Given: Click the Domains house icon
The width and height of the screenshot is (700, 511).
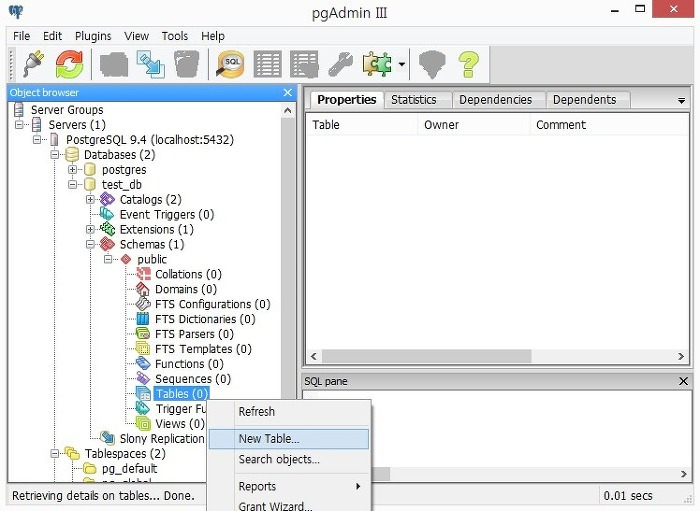Looking at the screenshot, I should click(x=143, y=289).
